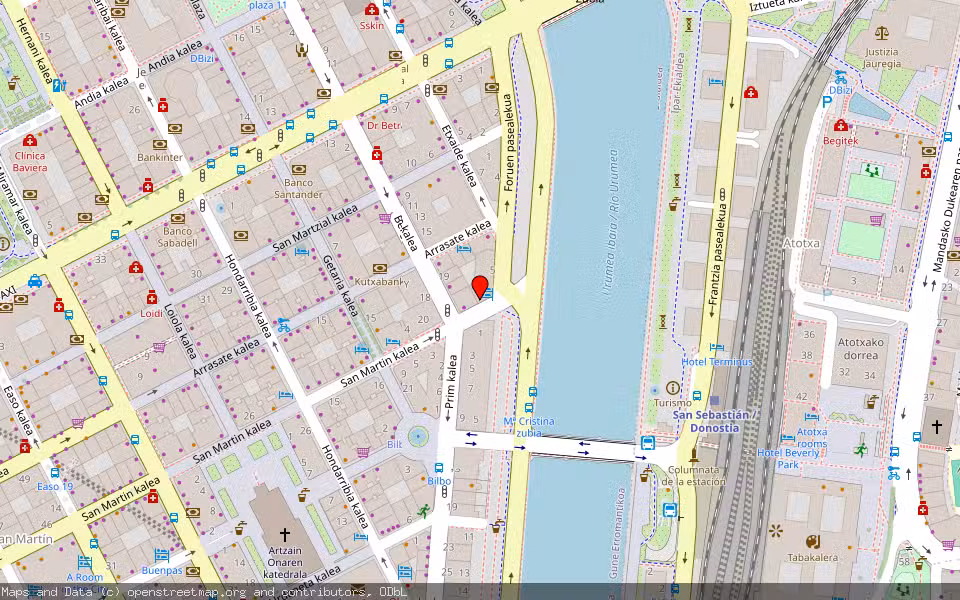Screen dimensions: 960x600
Task: Click the drink icon along the riverside promenade
Action: point(671,206)
